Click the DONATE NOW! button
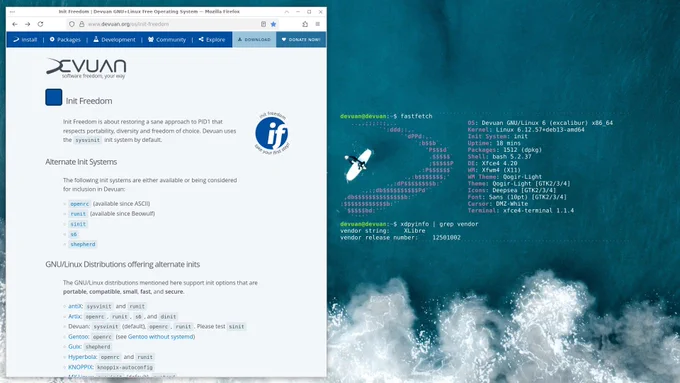Screen dimensions: 680x383 [x=301, y=39]
